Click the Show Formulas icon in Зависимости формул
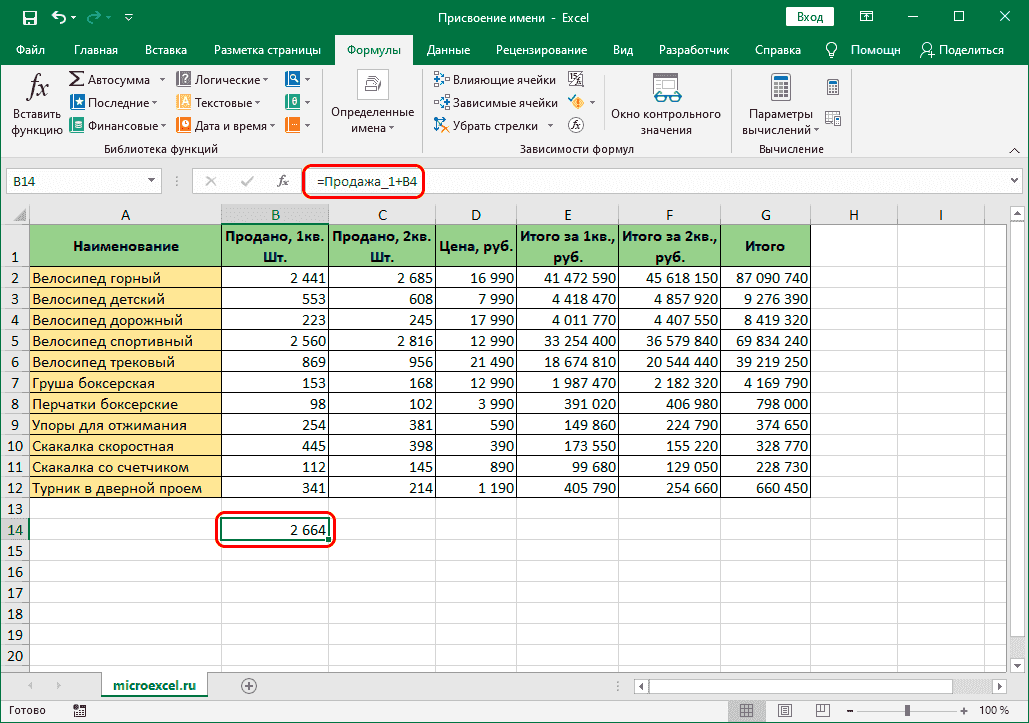 click(576, 80)
